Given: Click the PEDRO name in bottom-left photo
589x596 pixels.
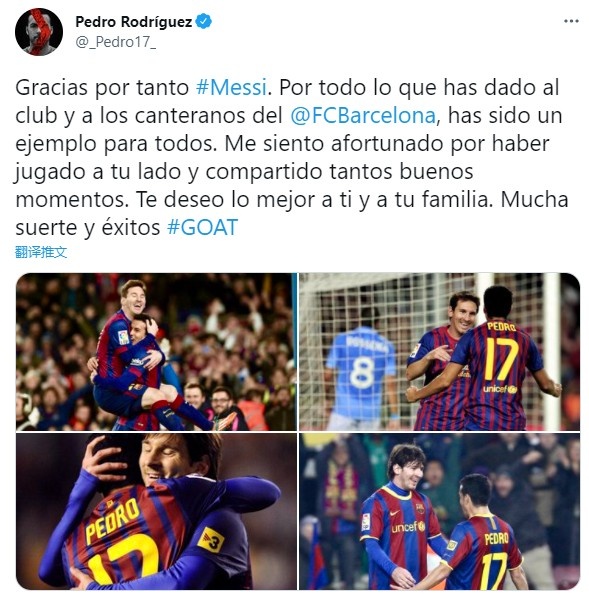Looking at the screenshot, I should point(112,520).
